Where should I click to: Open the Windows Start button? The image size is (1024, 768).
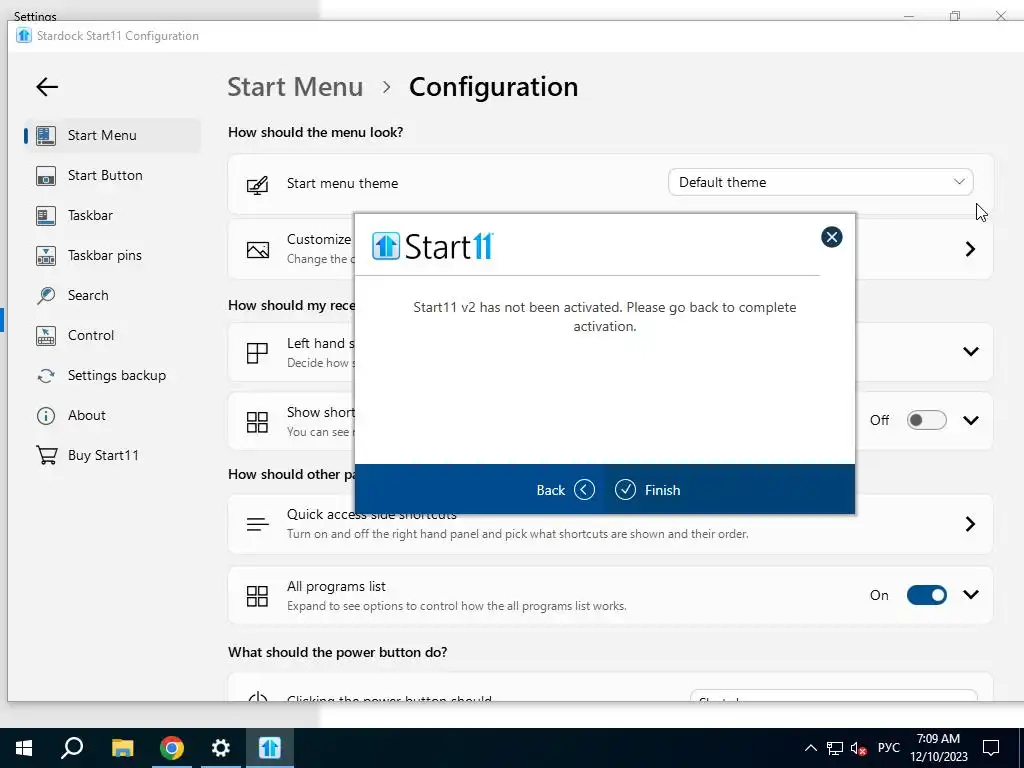click(24, 748)
